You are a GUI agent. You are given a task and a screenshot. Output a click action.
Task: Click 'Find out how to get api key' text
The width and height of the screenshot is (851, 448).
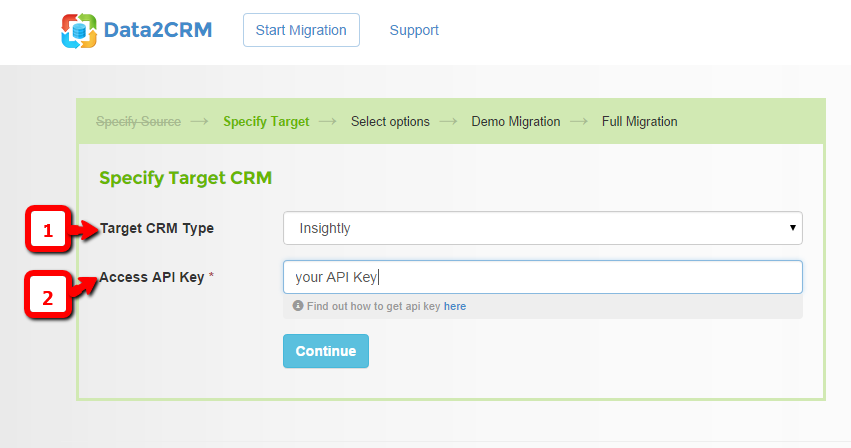373,306
